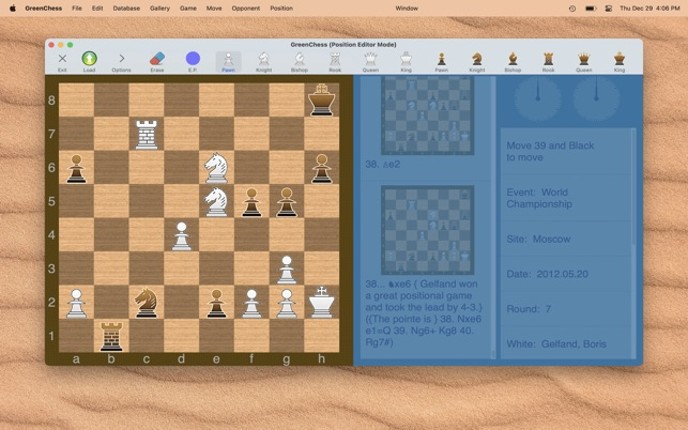This screenshot has height=430, width=688.
Task: Click the white king on h2
Action: click(322, 302)
